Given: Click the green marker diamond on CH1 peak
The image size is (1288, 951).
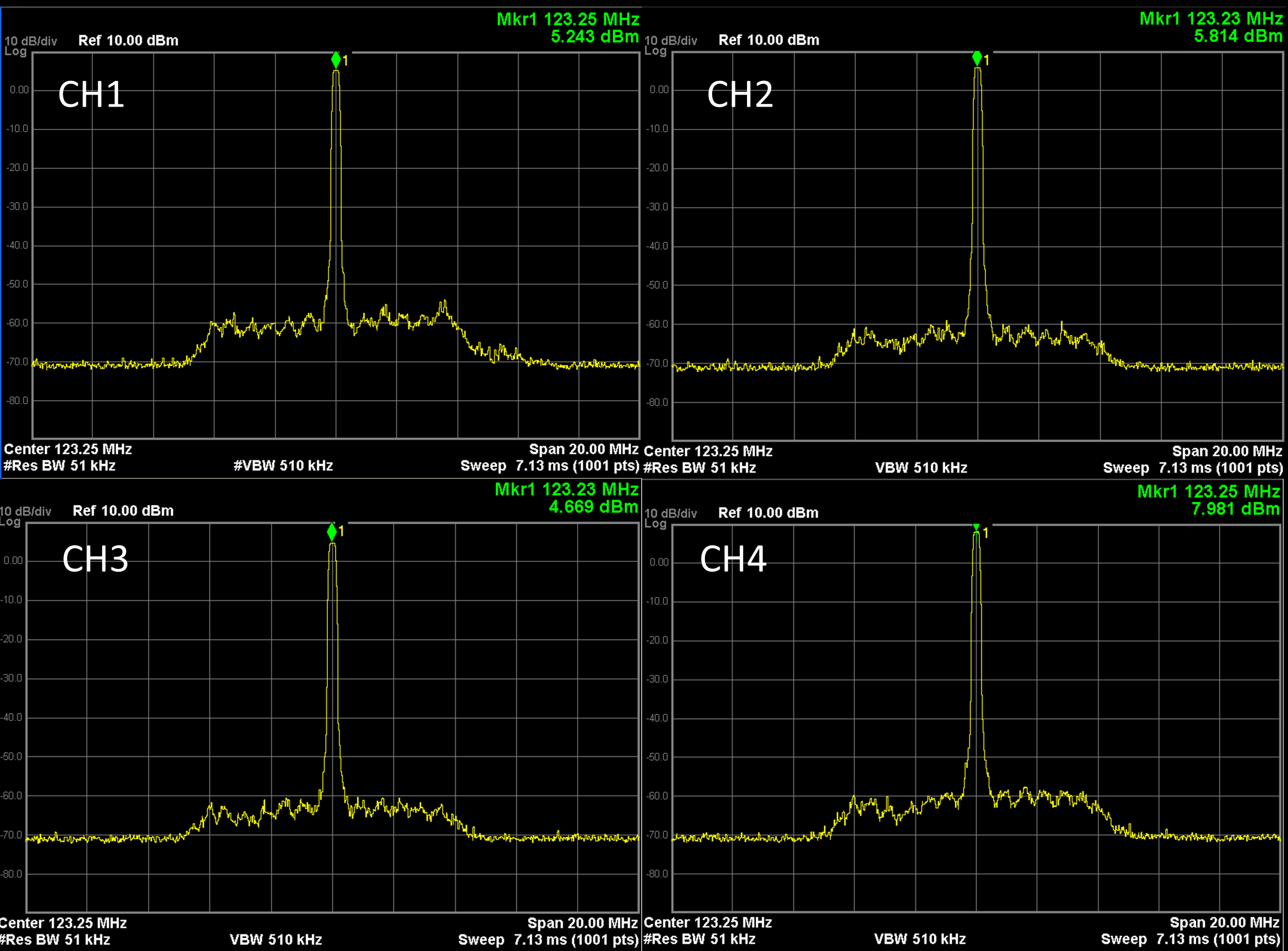Looking at the screenshot, I should click(336, 59).
